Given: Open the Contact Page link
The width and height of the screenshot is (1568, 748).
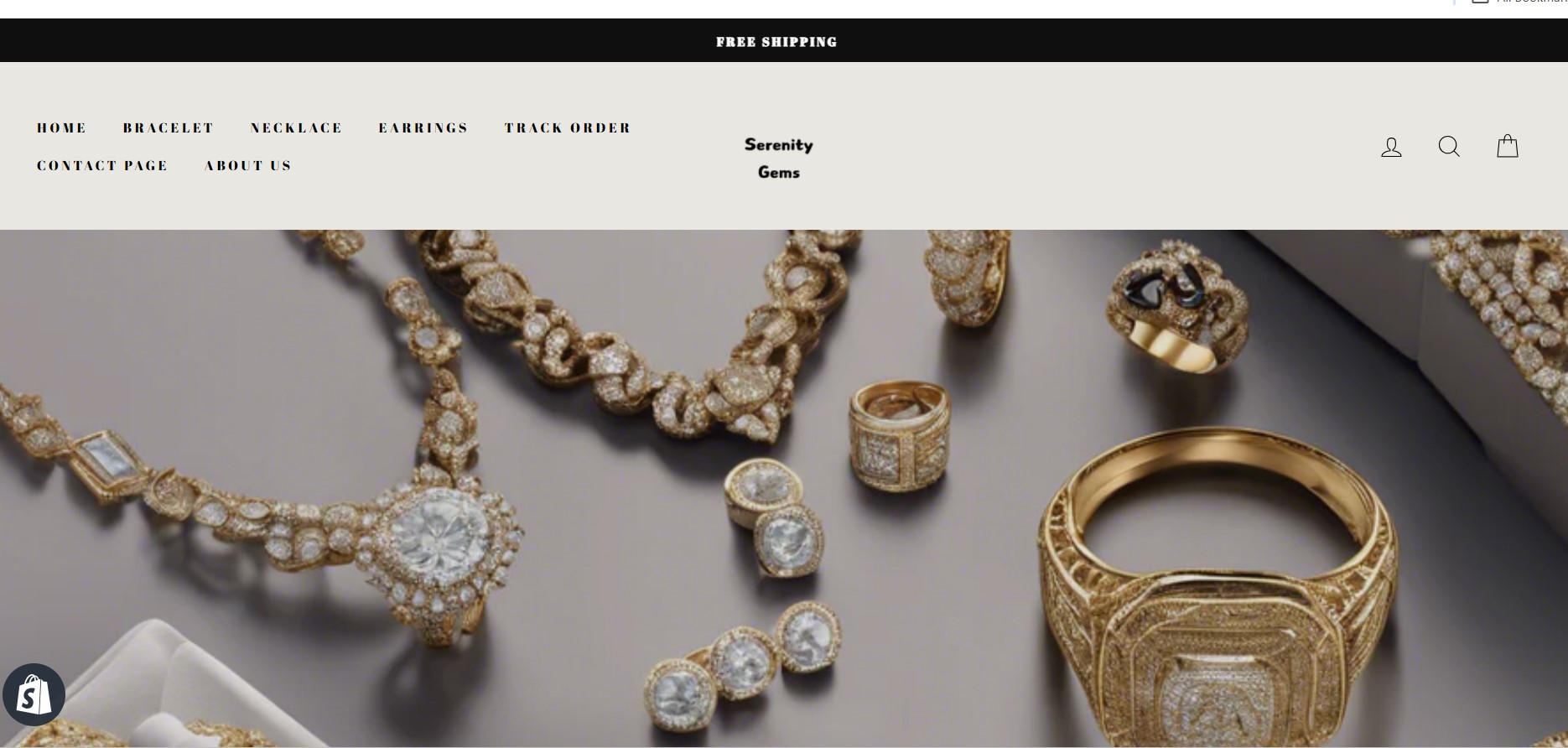Looking at the screenshot, I should click(102, 165).
